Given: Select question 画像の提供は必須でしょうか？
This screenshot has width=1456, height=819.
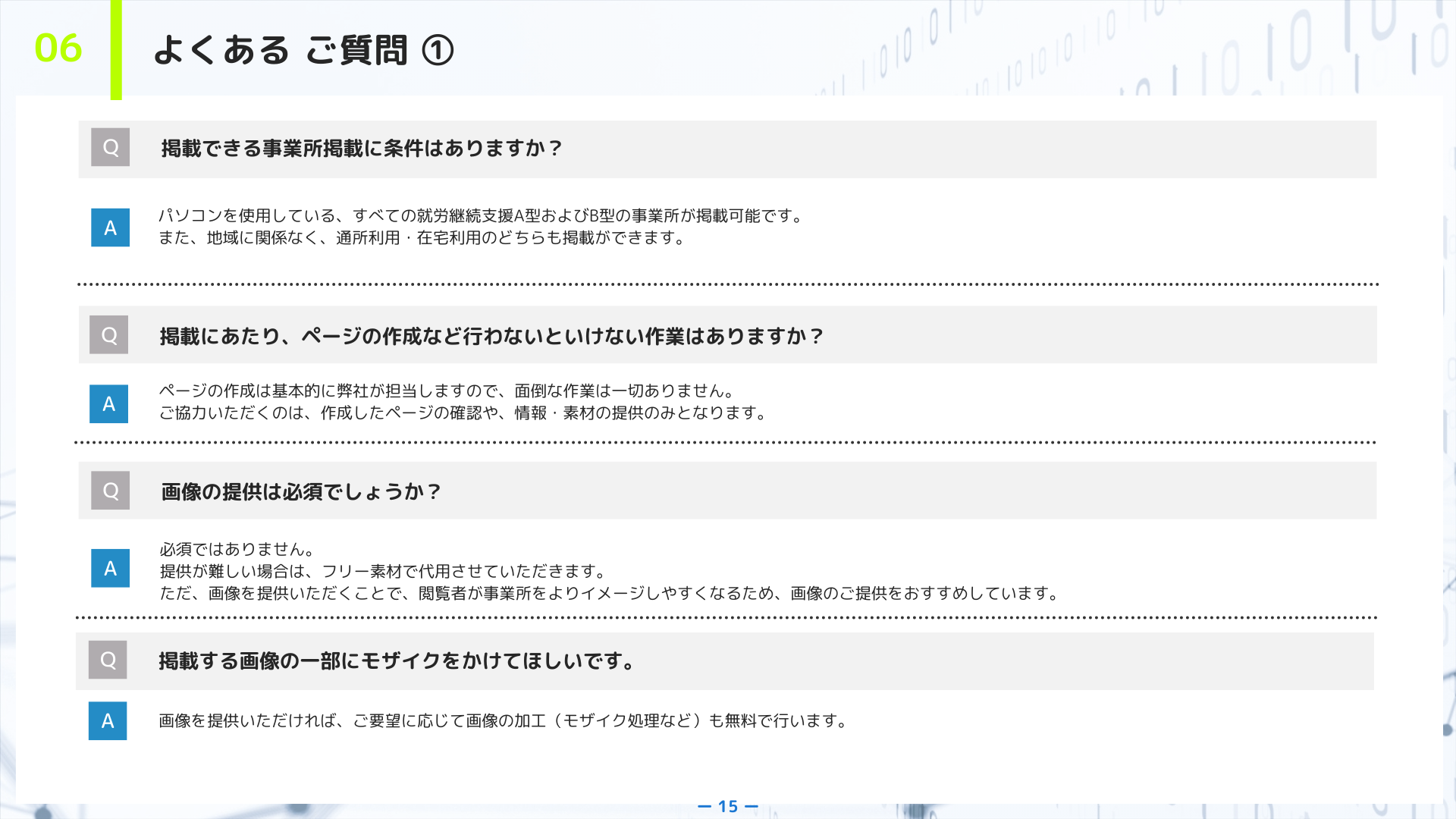Looking at the screenshot, I should coord(301,491).
